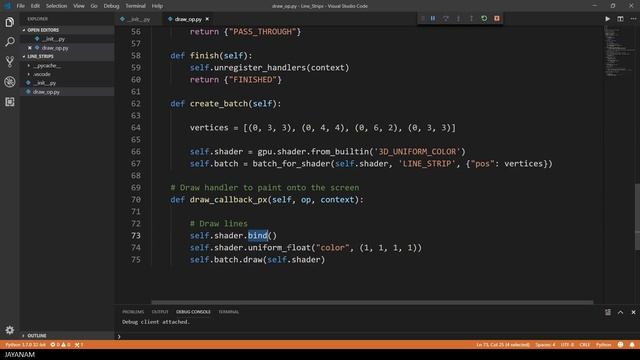Click Step Over in debug toolbar
The height and width of the screenshot is (360, 640).
446,18
